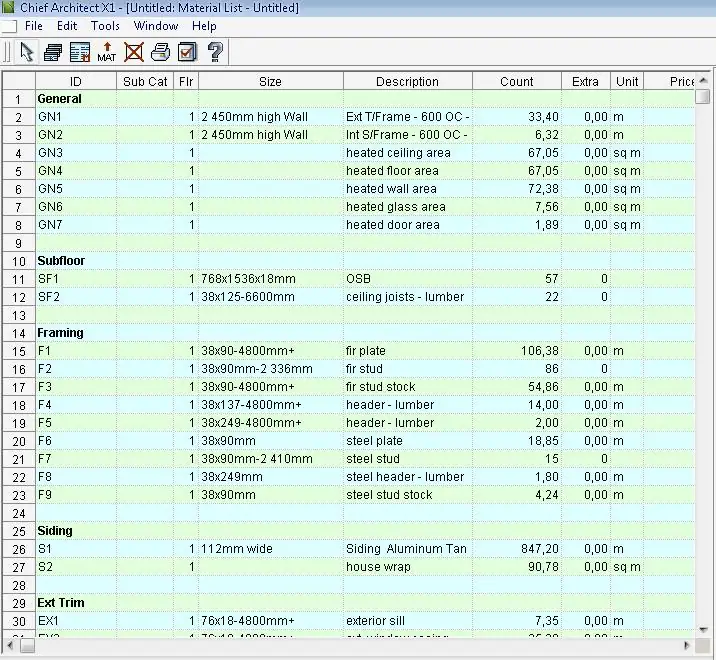Open the Window menu
Image resolution: width=716 pixels, height=660 pixels.
pyautogui.click(x=156, y=26)
